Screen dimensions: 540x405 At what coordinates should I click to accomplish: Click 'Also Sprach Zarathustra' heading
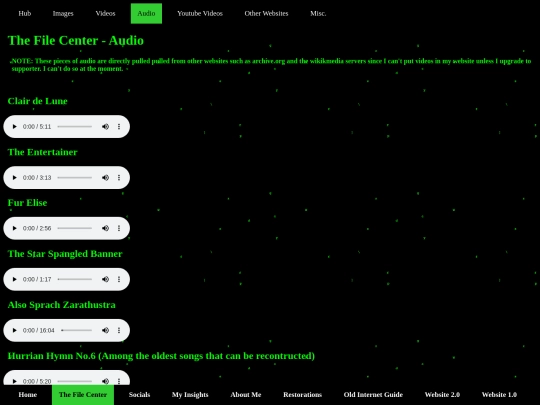coord(62,305)
